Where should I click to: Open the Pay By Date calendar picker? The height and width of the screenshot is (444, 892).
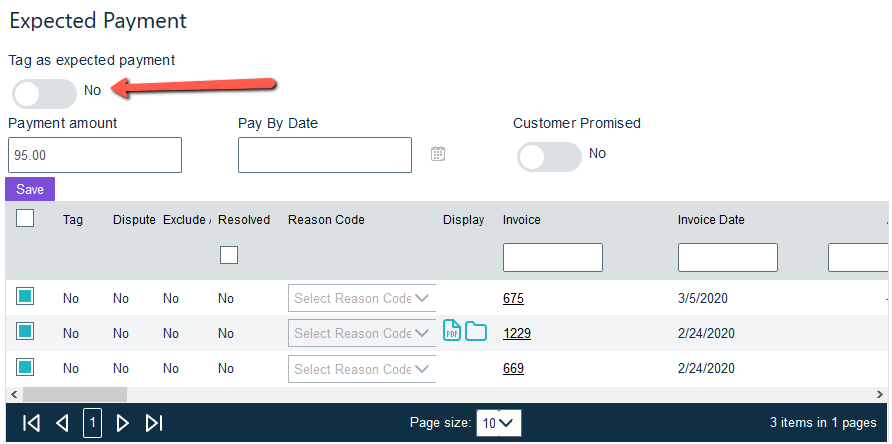click(437, 154)
